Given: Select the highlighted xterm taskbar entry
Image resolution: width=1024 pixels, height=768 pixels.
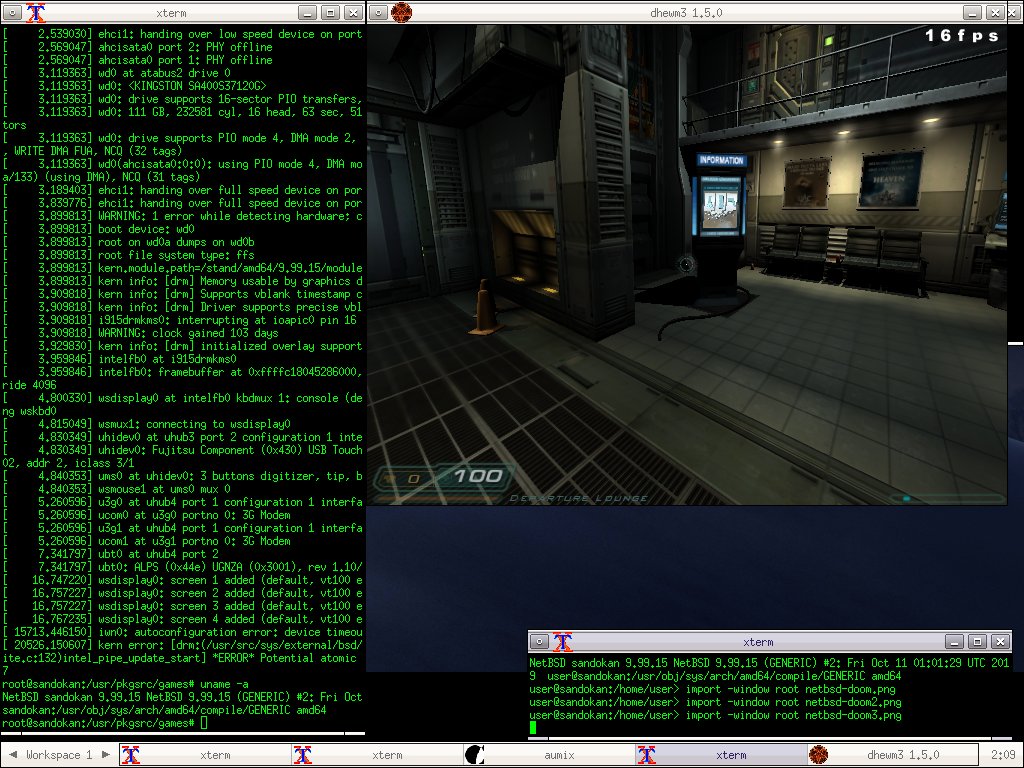Looking at the screenshot, I should point(721,755).
